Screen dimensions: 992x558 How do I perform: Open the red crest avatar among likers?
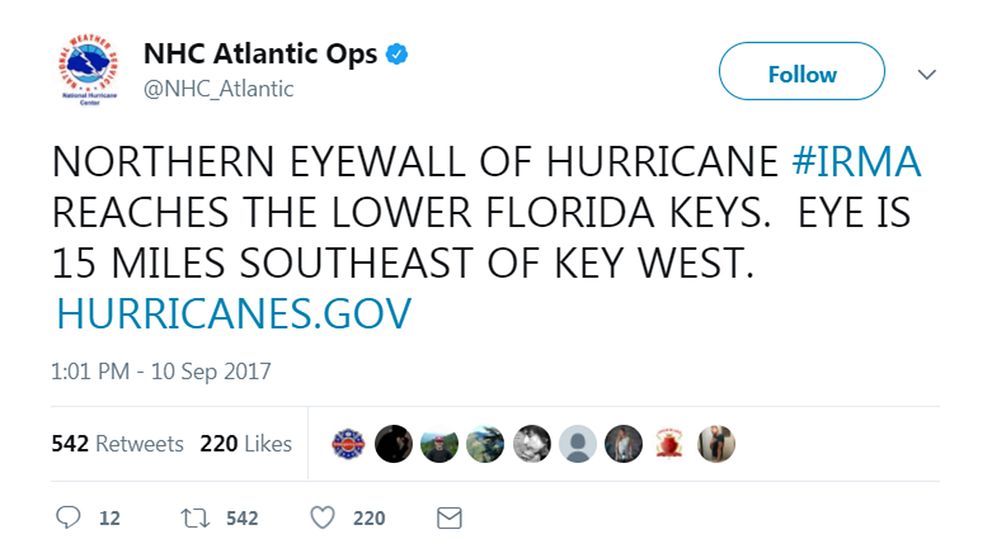tap(669, 443)
